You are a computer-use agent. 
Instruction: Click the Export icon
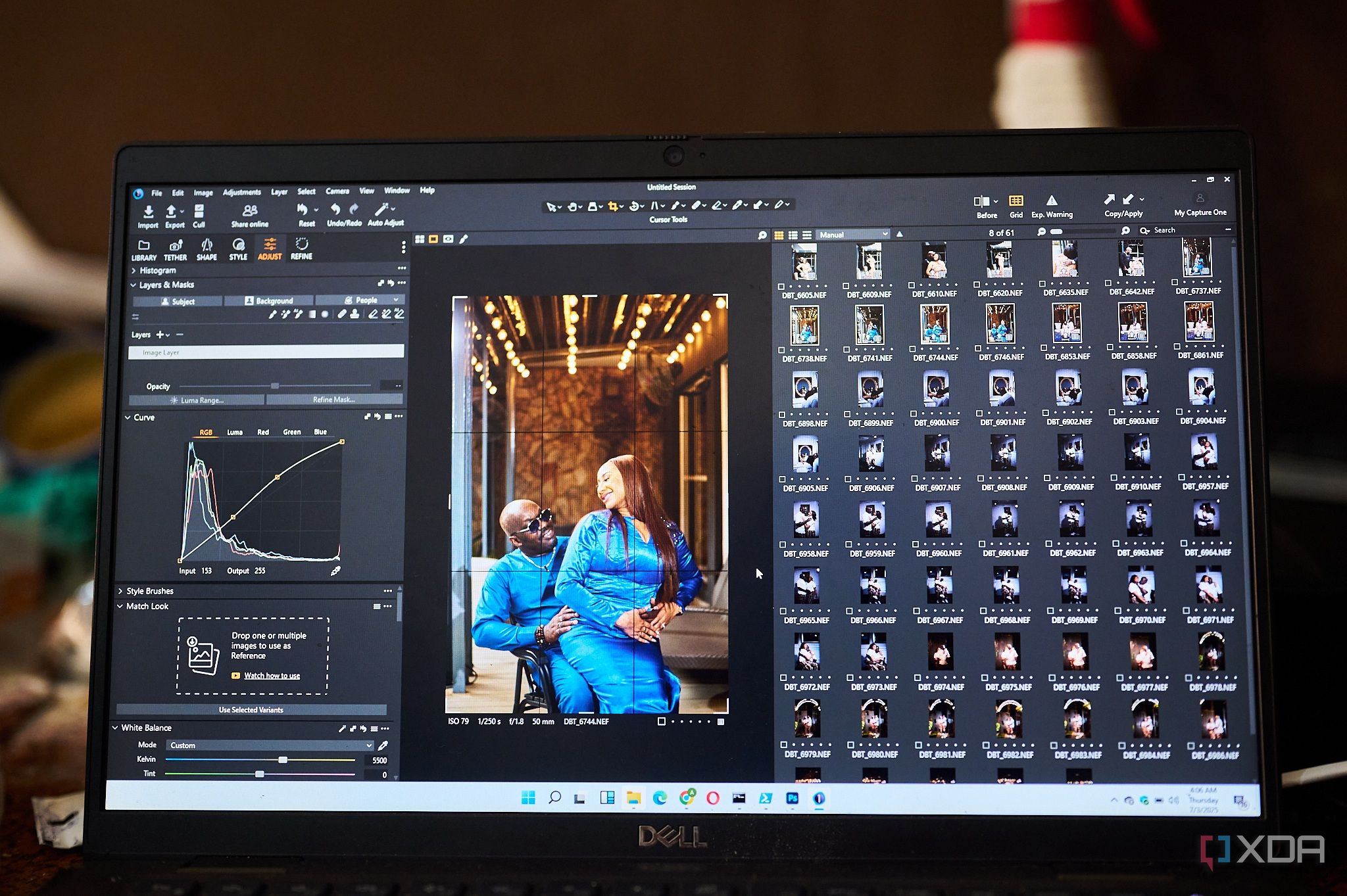(172, 212)
